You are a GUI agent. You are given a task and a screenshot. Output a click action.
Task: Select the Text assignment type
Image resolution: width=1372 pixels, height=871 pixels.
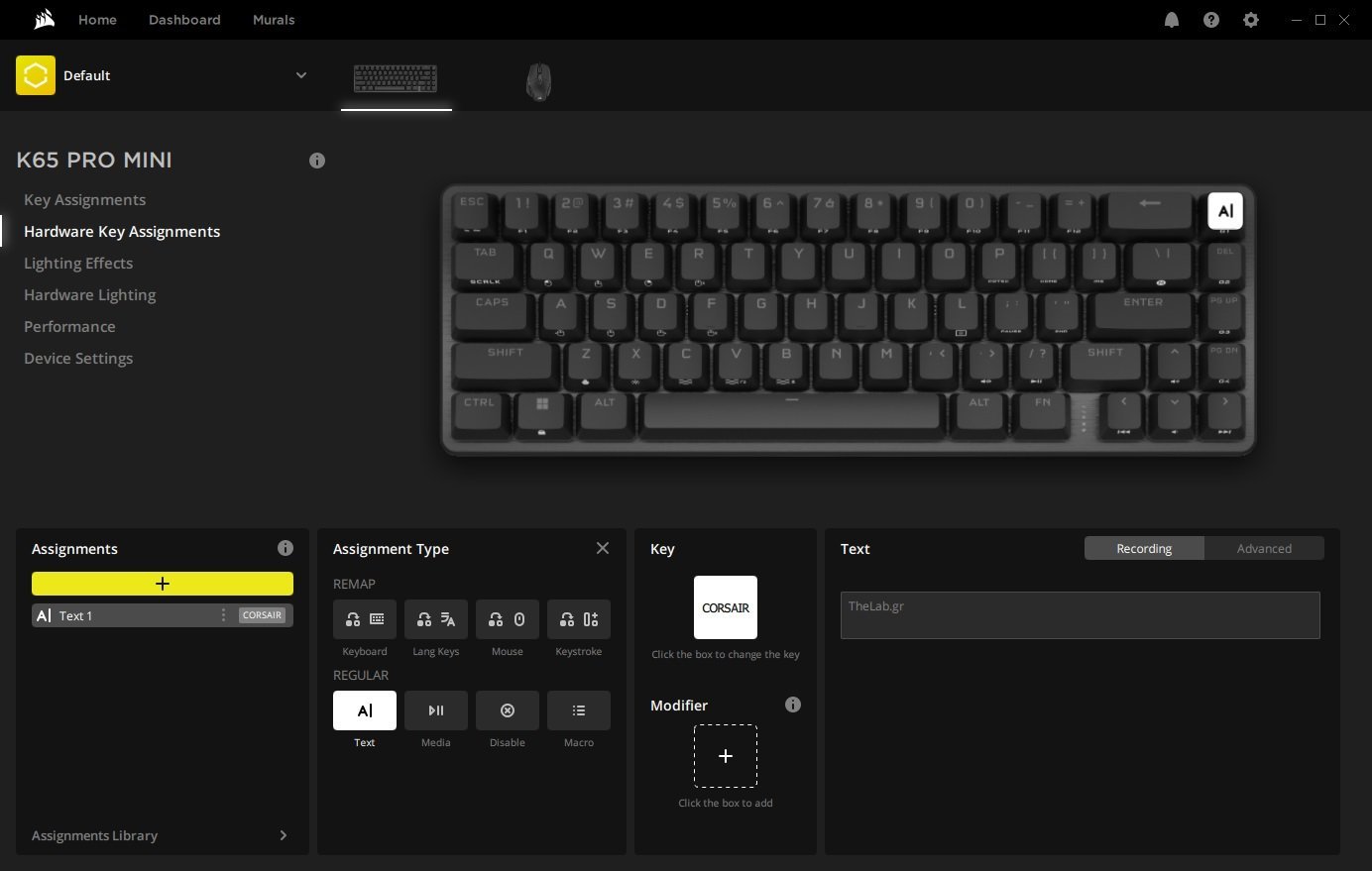365,710
